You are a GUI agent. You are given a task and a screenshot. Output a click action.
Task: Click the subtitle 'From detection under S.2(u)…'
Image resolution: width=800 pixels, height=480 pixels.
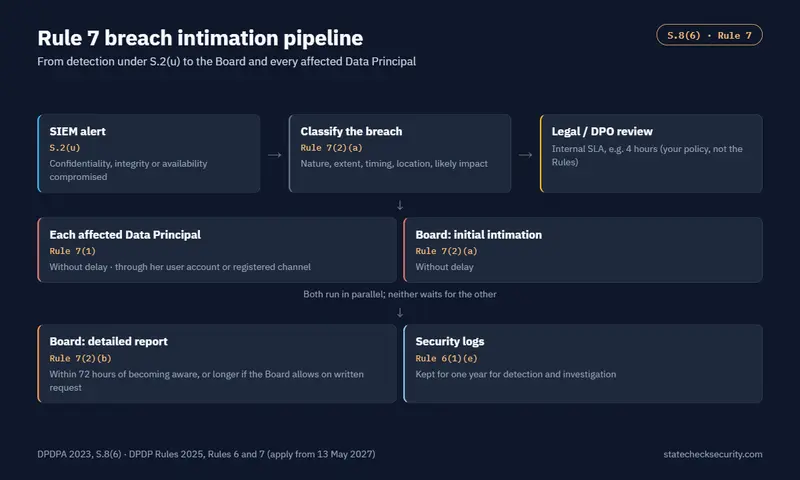(x=227, y=62)
